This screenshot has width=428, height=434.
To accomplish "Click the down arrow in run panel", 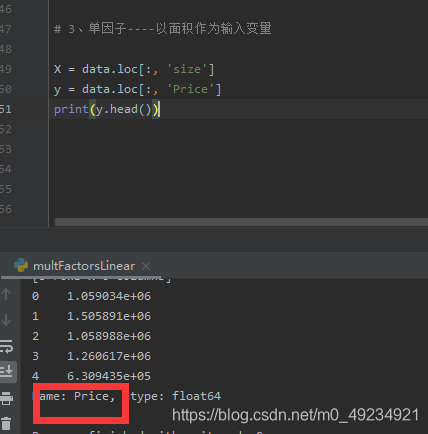I will (x=6, y=320).
